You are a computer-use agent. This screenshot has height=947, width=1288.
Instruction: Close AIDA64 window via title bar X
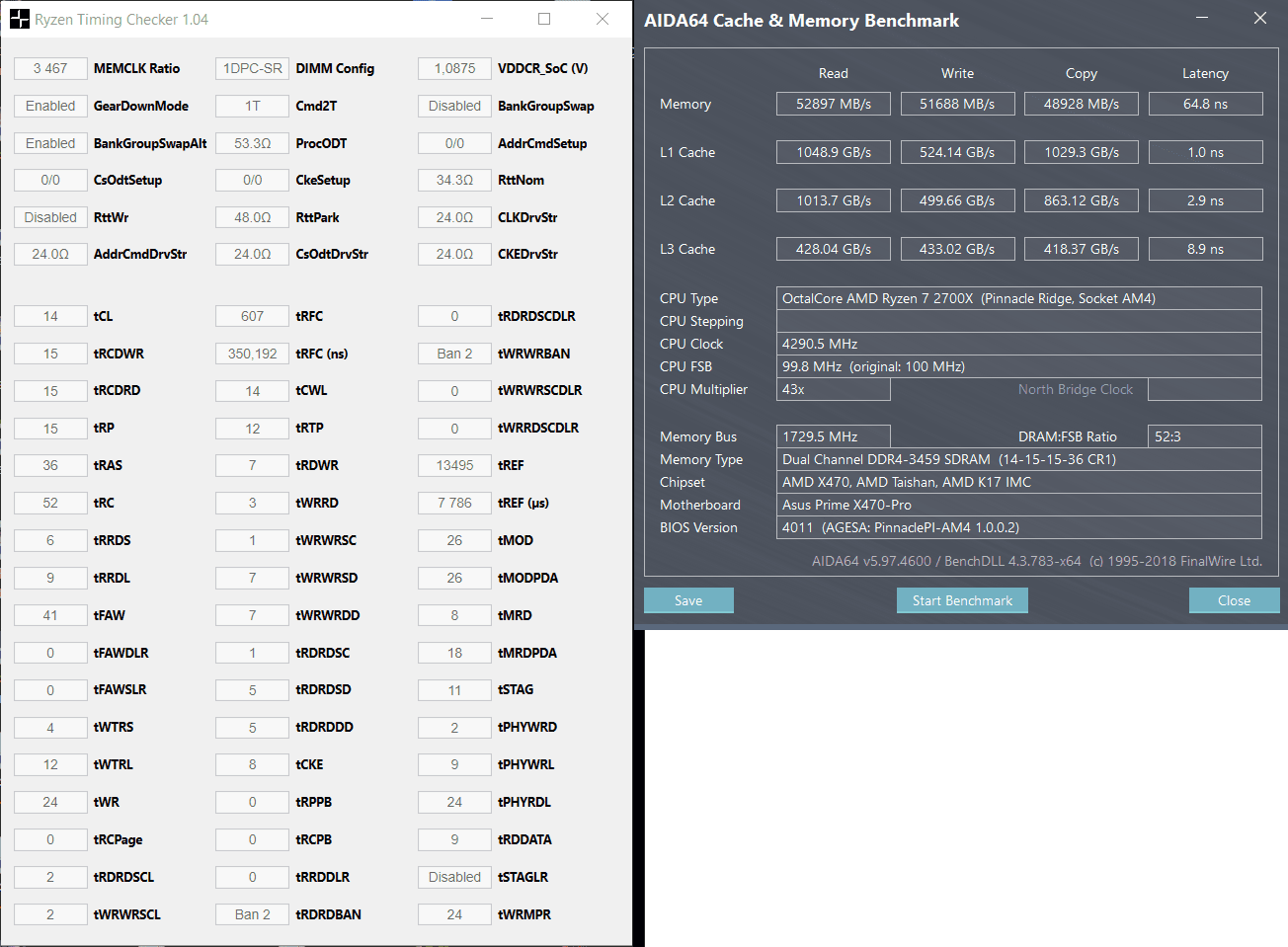(1259, 18)
